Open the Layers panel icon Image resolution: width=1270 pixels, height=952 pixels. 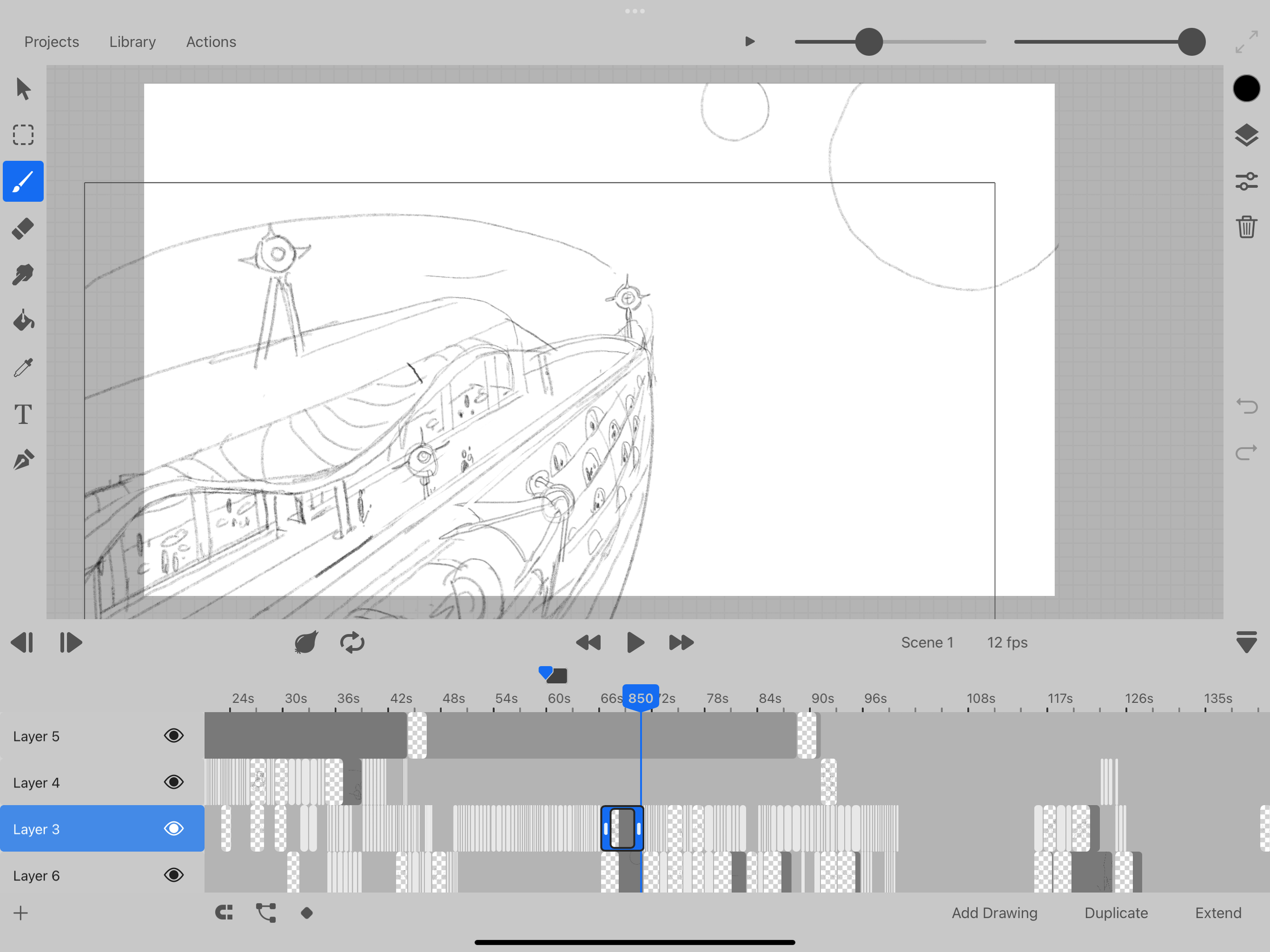pyautogui.click(x=1246, y=136)
